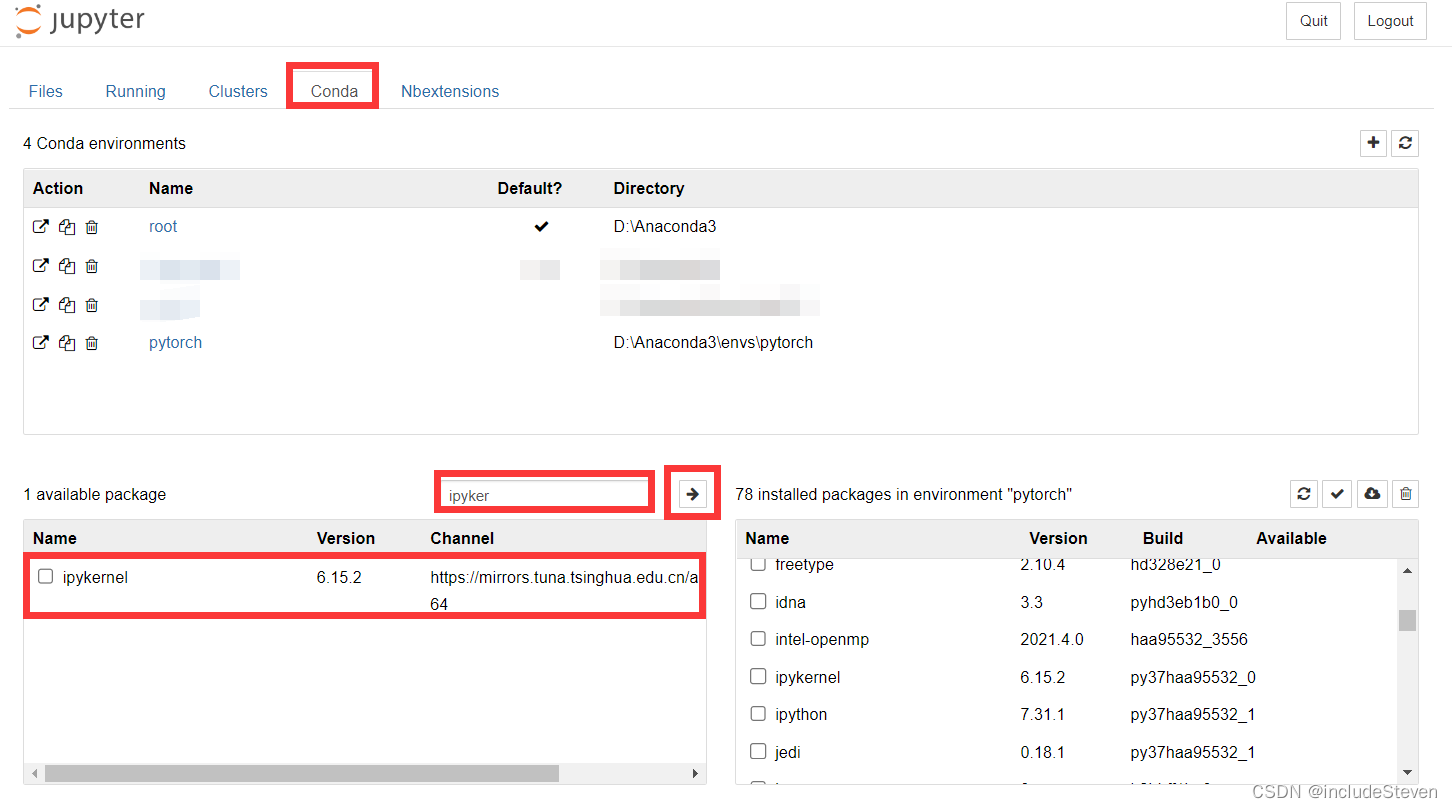This screenshot has width=1452, height=808.
Task: Select the pytorch environment link
Action: [176, 343]
